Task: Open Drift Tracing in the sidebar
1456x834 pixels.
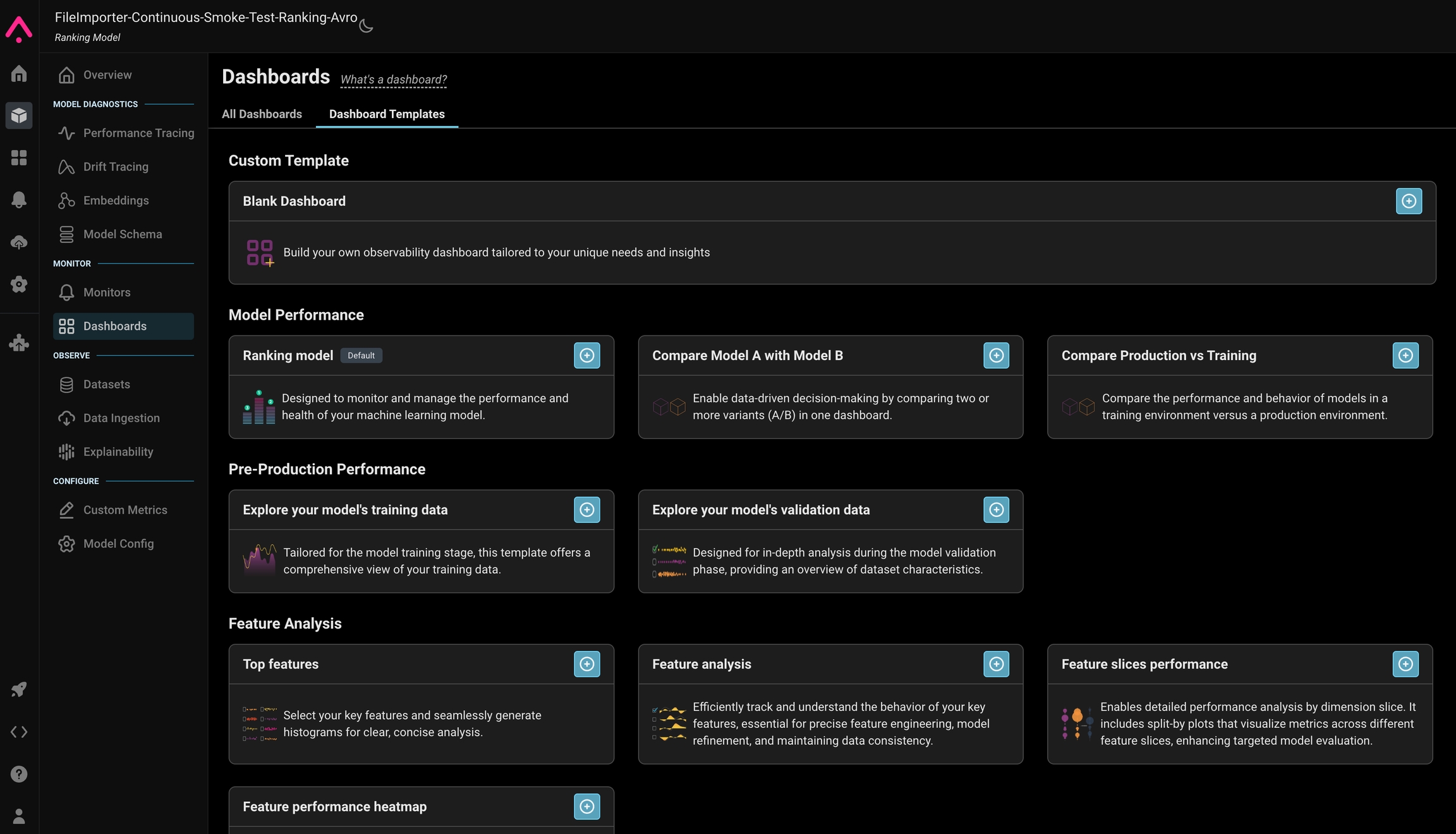Action: coord(116,167)
